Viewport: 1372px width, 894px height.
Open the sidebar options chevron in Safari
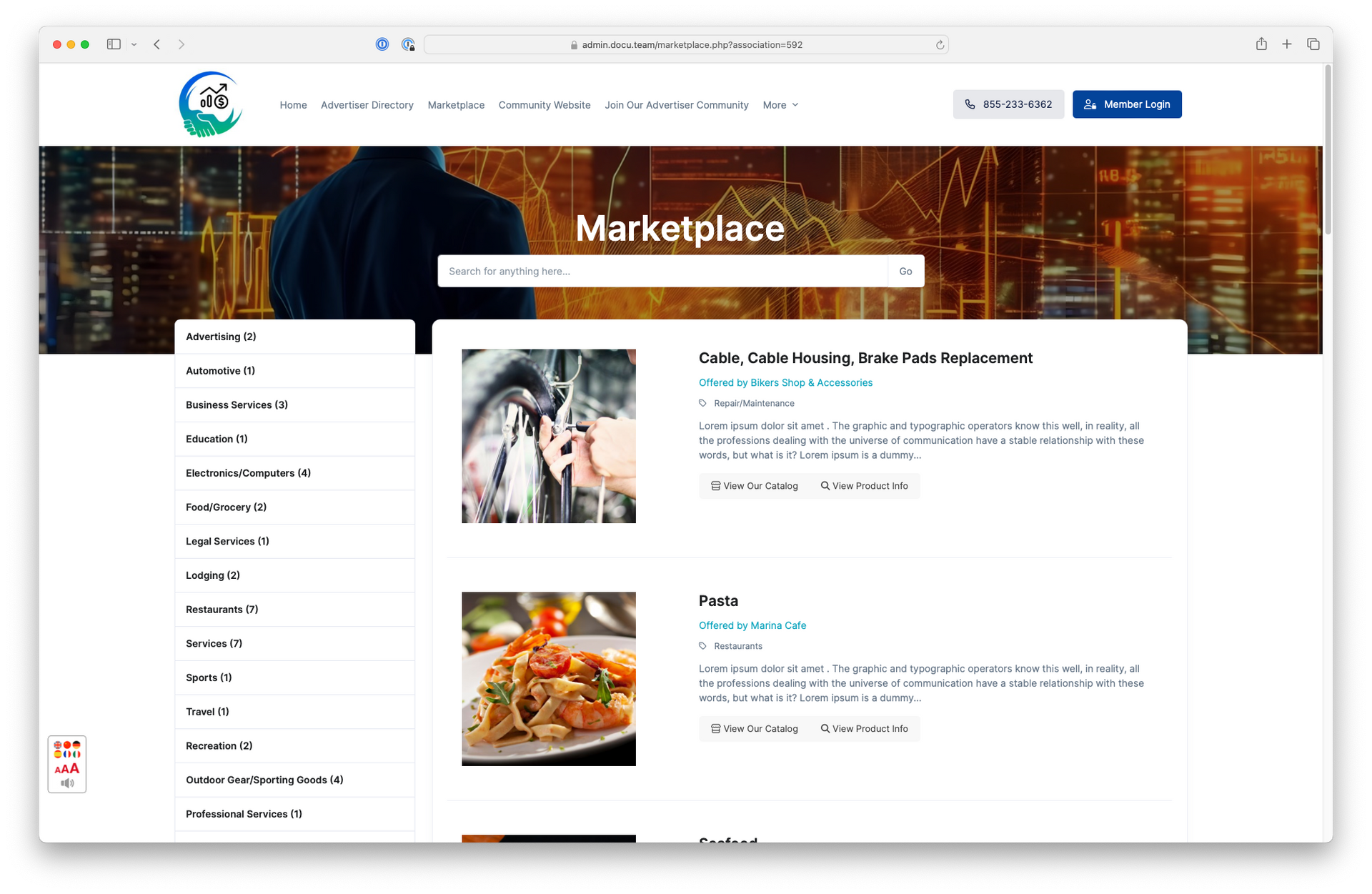pyautogui.click(x=134, y=44)
